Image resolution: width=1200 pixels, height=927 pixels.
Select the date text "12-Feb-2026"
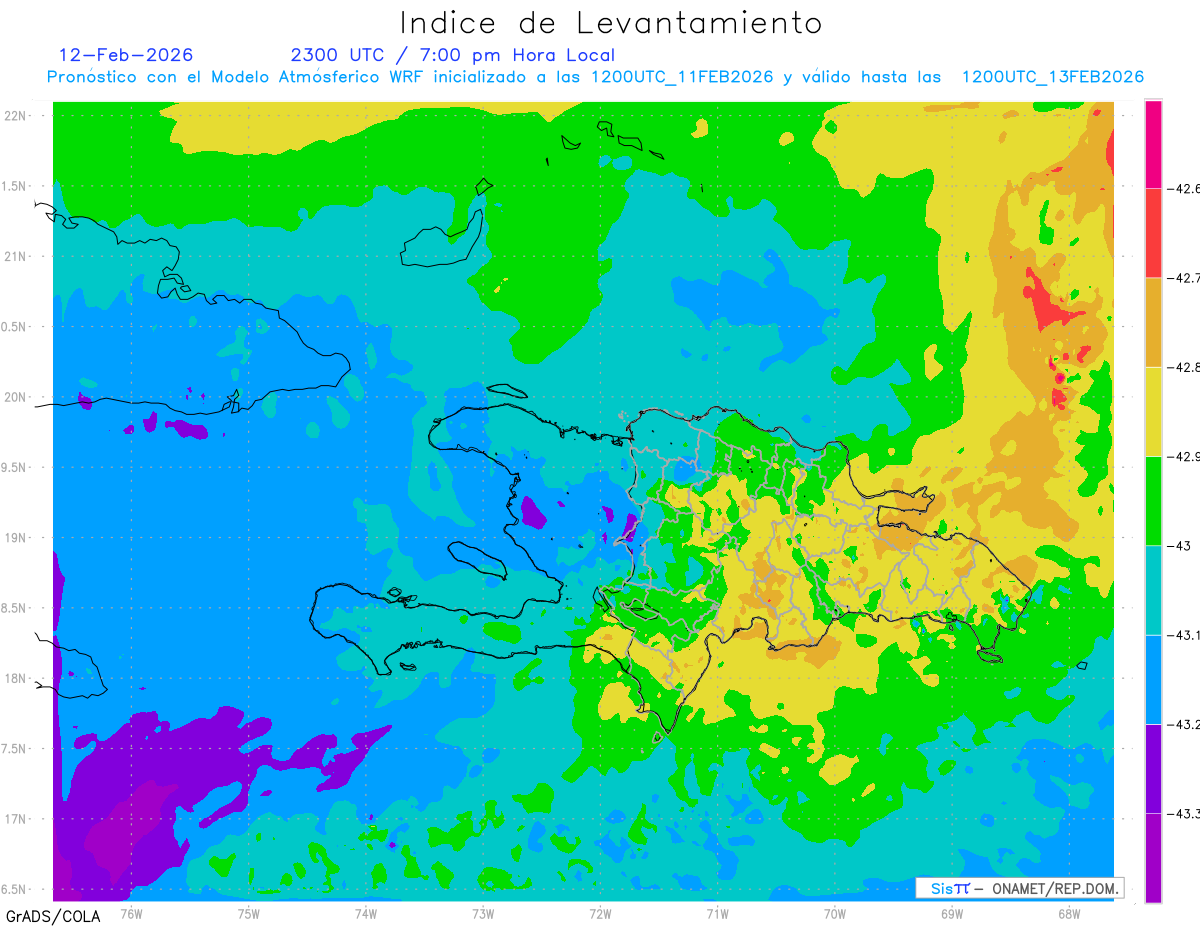[x=126, y=55]
